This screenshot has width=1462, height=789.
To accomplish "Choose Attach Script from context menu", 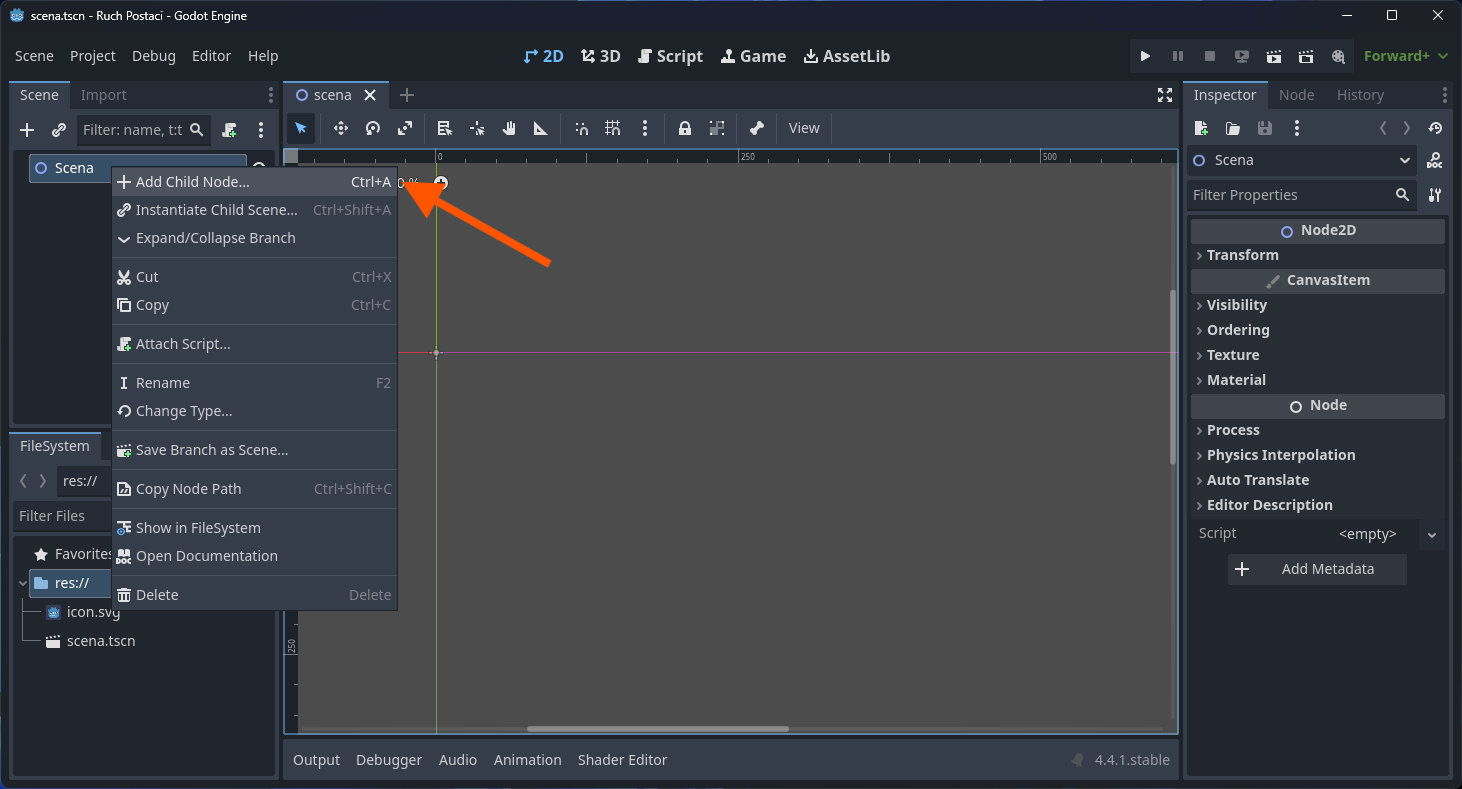I will coord(254,344).
